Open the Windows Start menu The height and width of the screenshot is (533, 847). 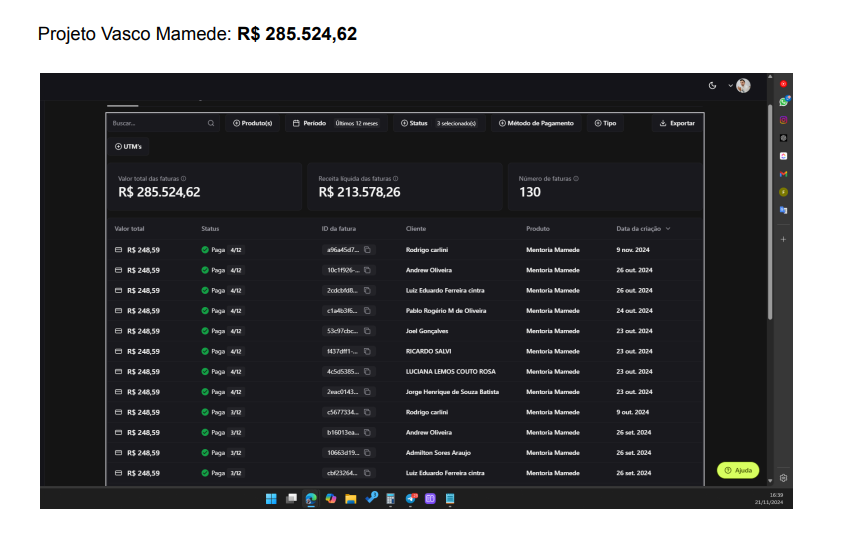(271, 498)
